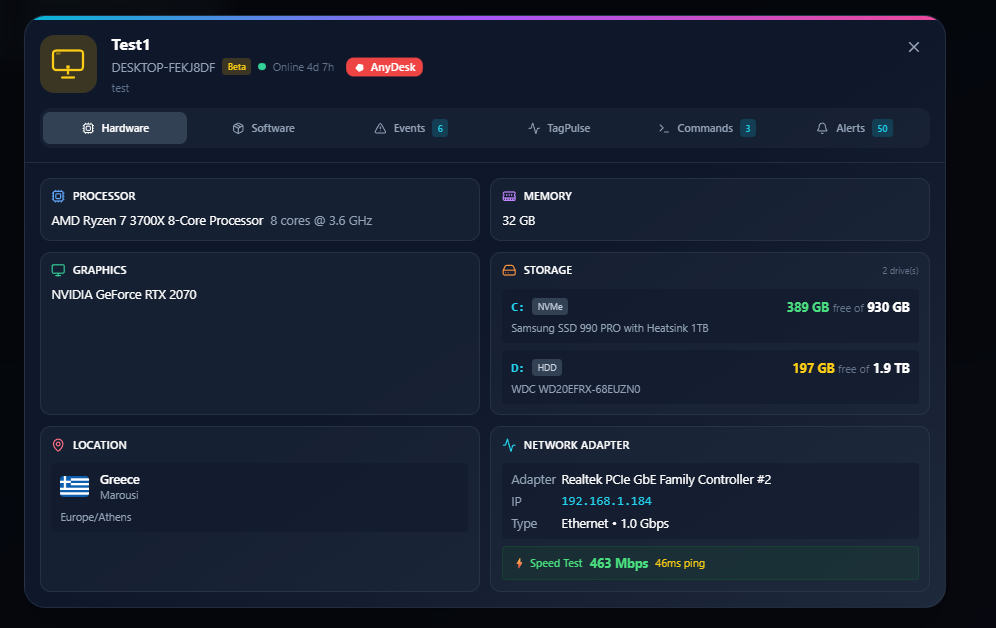The image size is (996, 628).
Task: Click the location pin icon
Action: pos(58,445)
